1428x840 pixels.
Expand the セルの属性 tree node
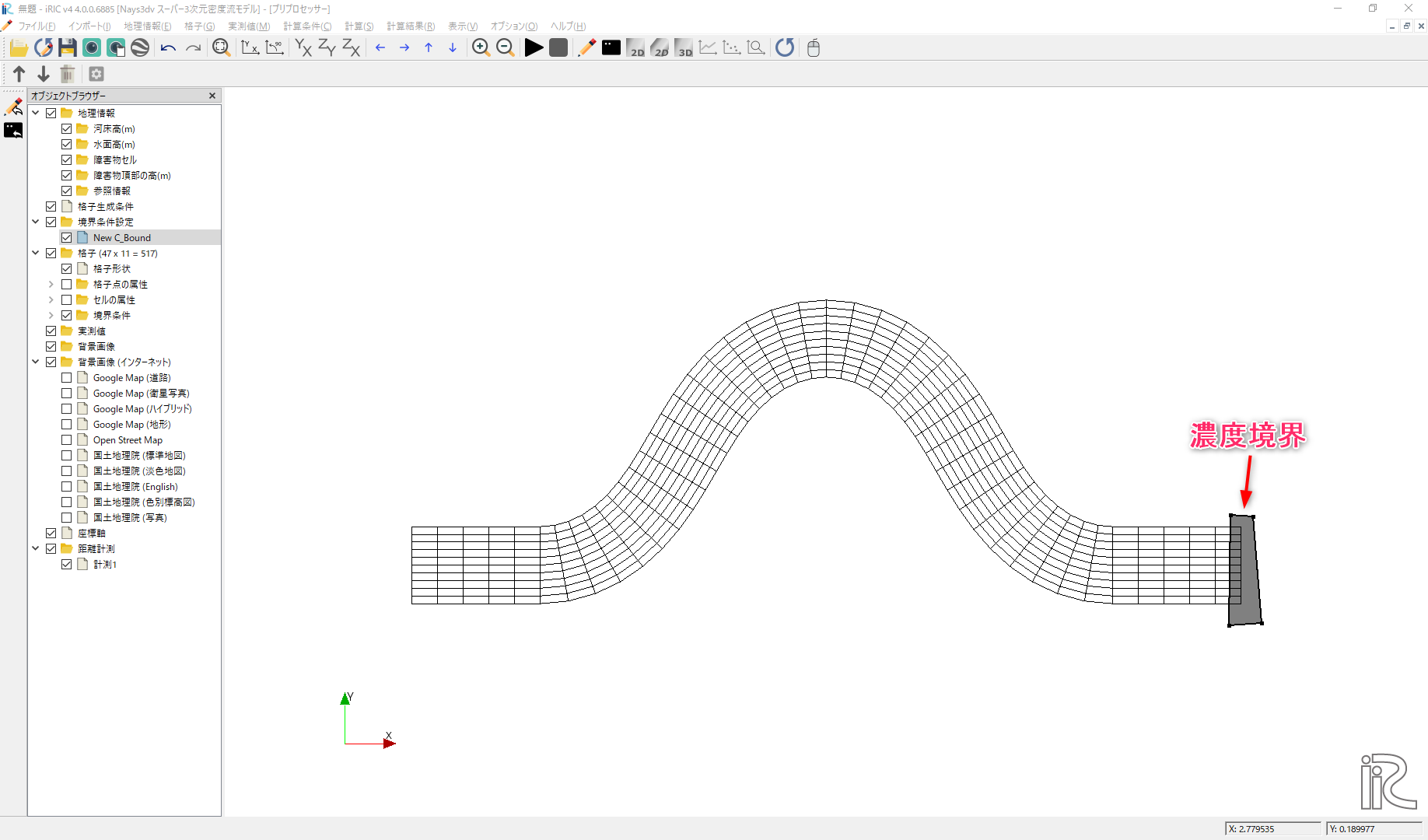(x=51, y=300)
